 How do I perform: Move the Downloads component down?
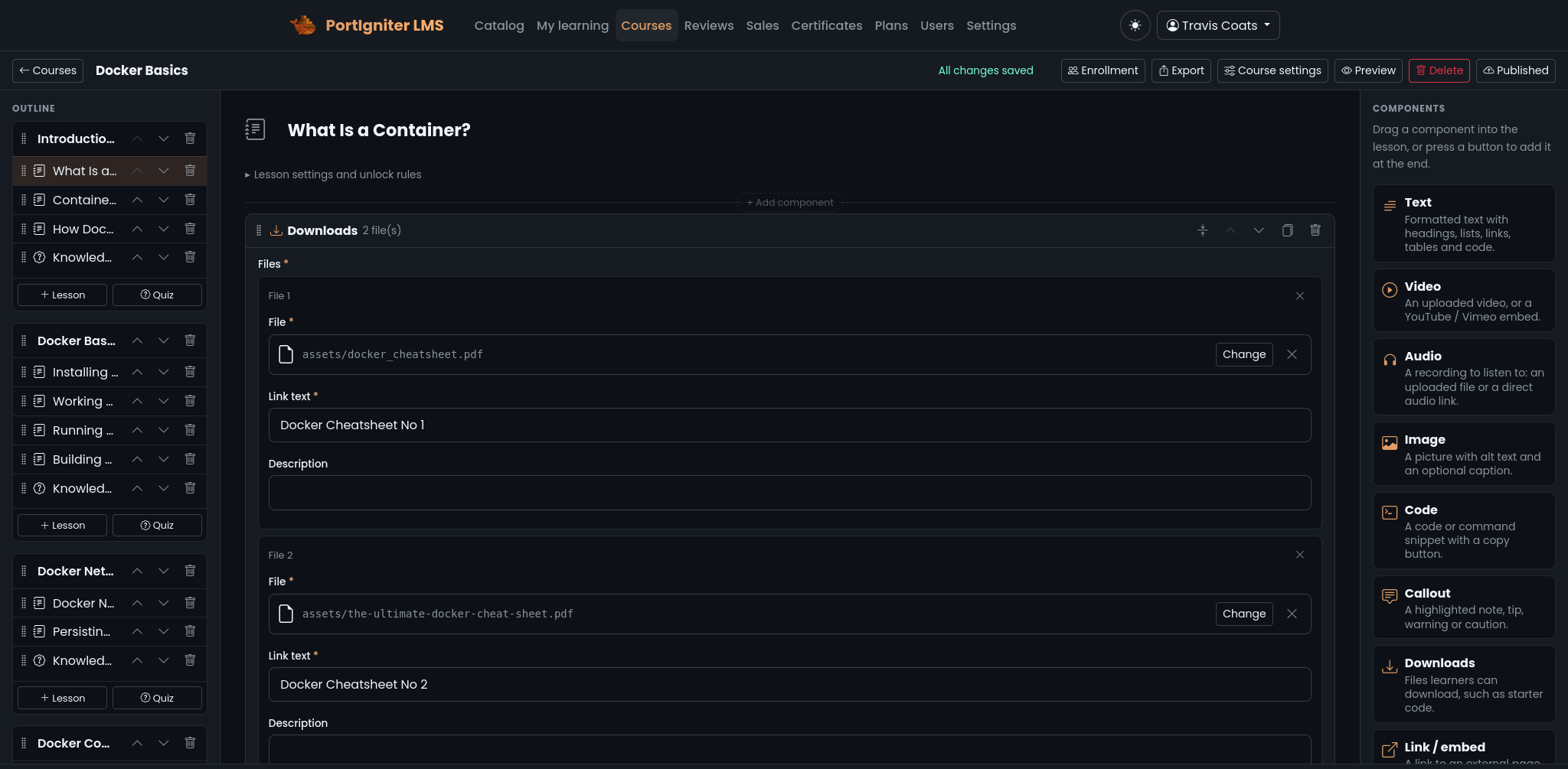1259,230
